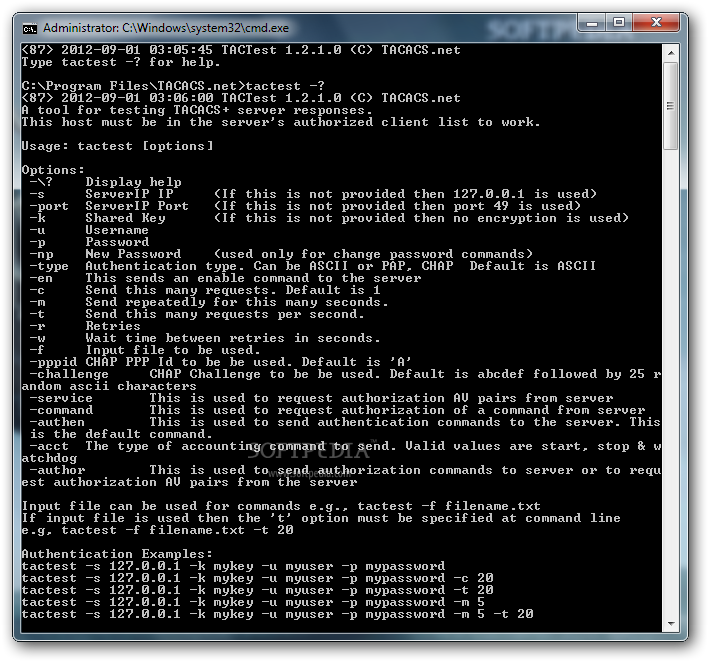This screenshot has height=662, width=709.
Task: Click the 'Options:' heading text
Action: [53, 170]
